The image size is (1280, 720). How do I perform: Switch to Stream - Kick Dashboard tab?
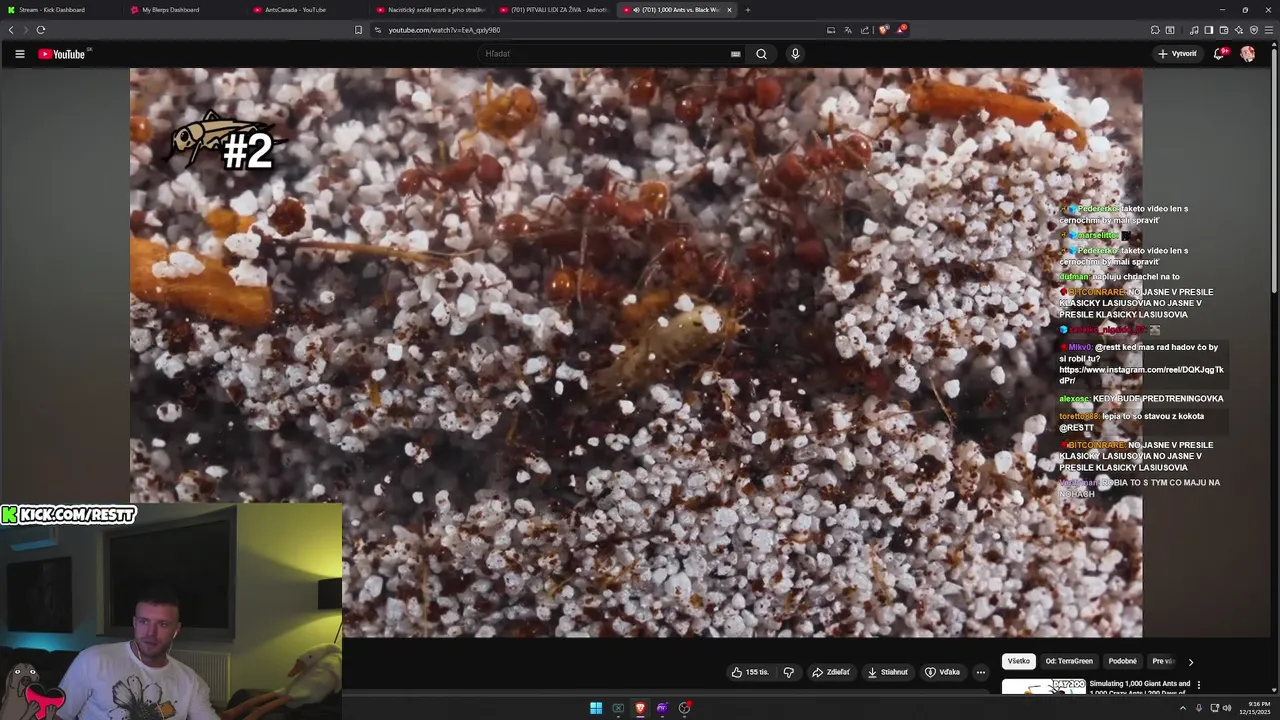point(61,10)
